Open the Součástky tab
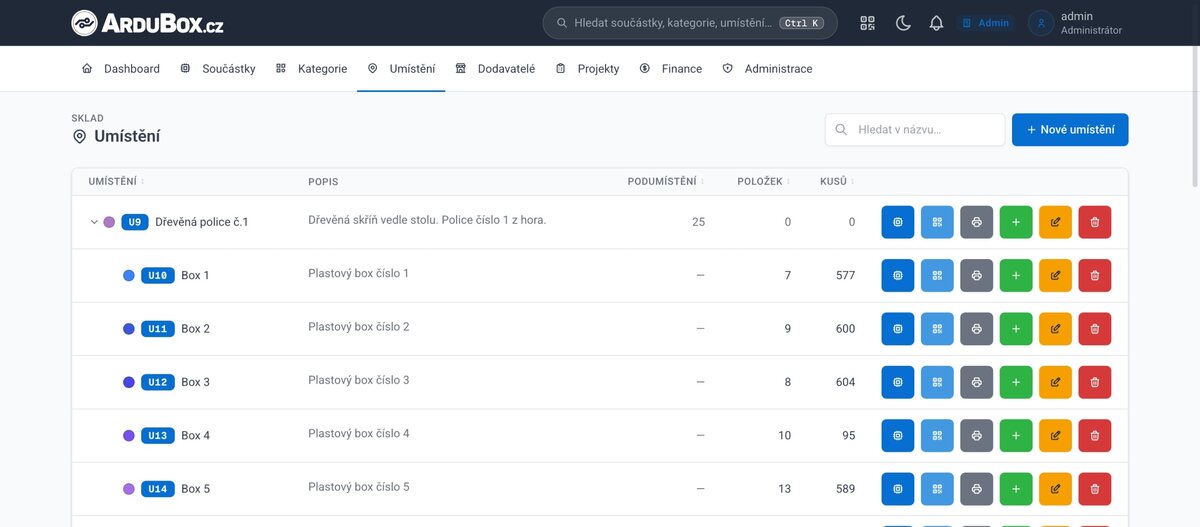Viewport: 1200px width, 527px height. tap(217, 69)
